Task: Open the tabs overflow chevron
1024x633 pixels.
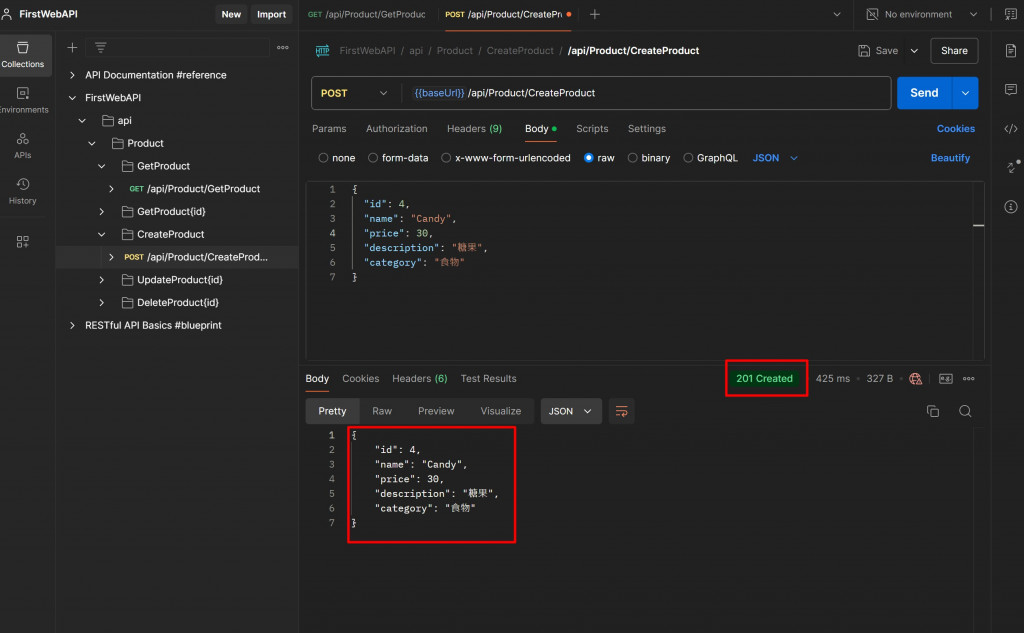Action: click(837, 14)
